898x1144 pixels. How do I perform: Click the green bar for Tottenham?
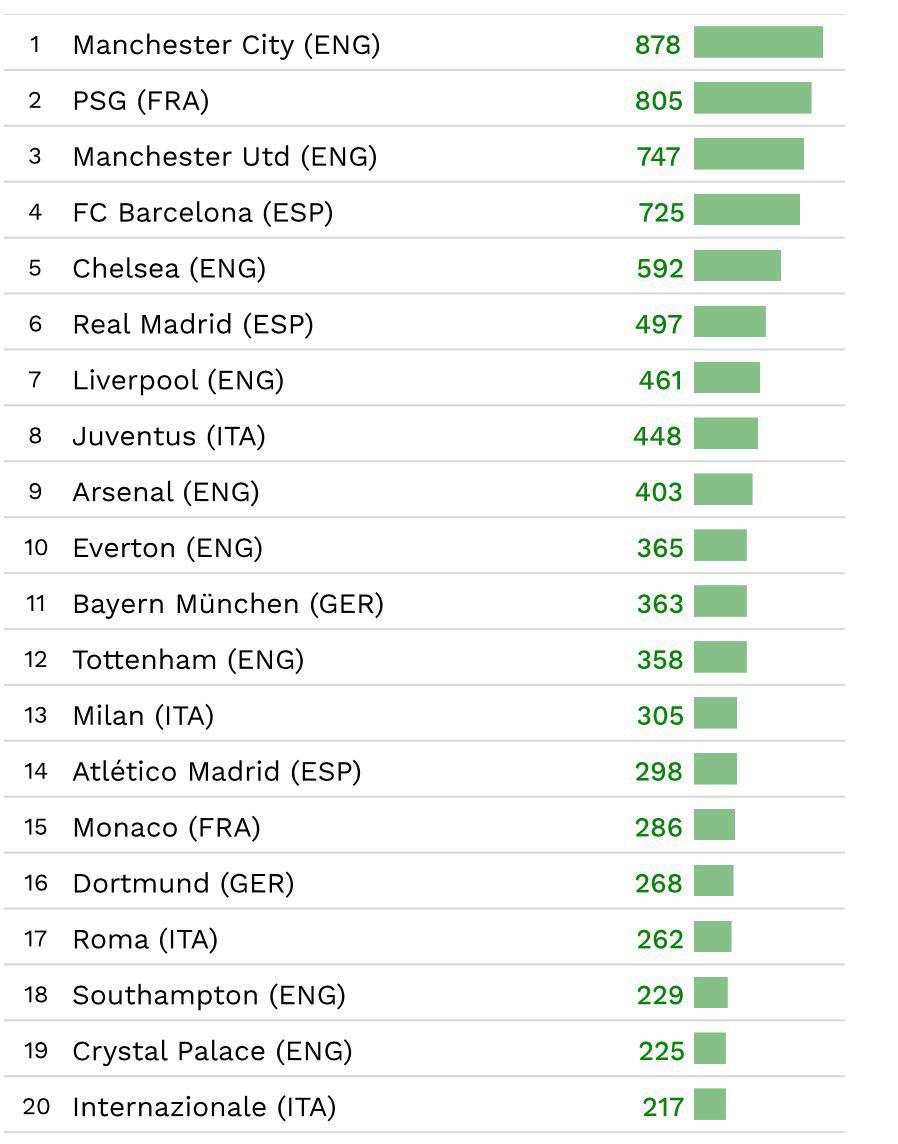tap(720, 658)
